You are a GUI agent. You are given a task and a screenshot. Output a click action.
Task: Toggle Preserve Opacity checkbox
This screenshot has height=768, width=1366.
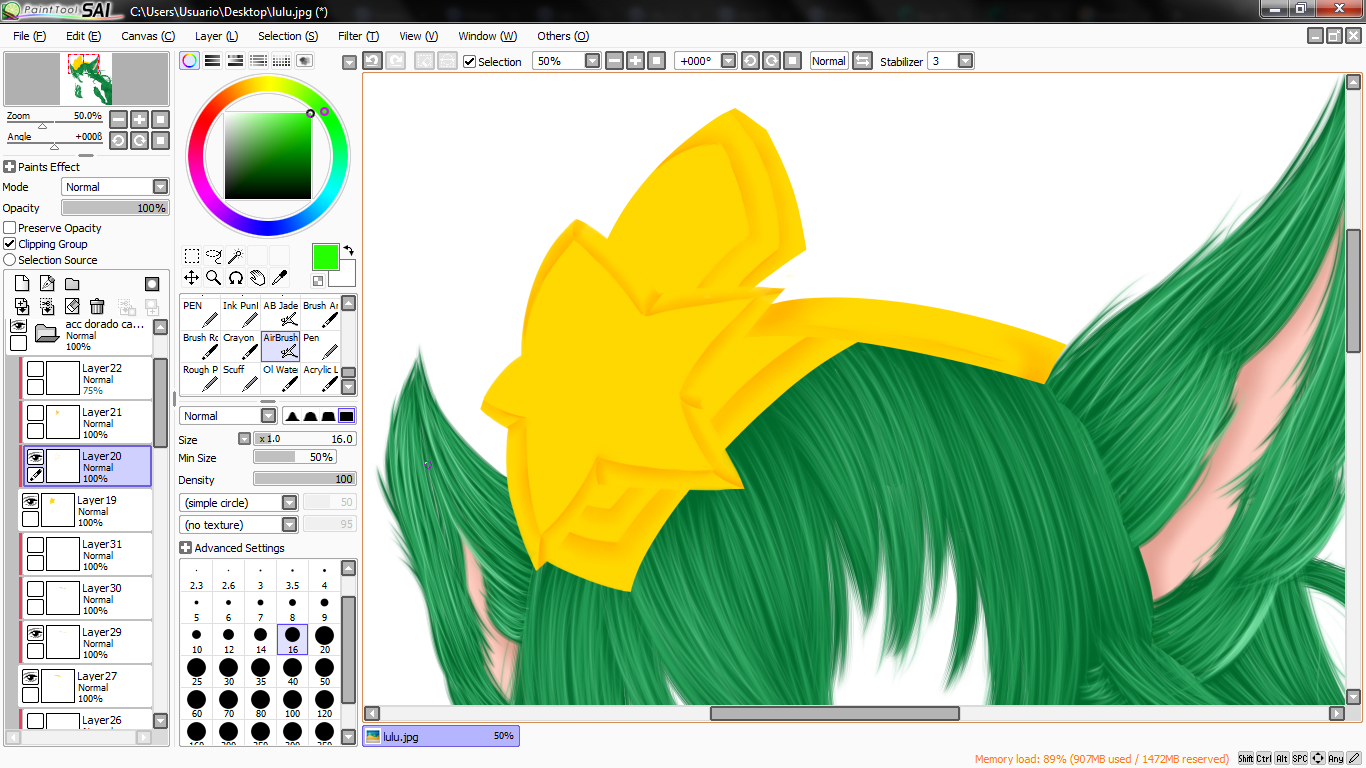point(10,228)
